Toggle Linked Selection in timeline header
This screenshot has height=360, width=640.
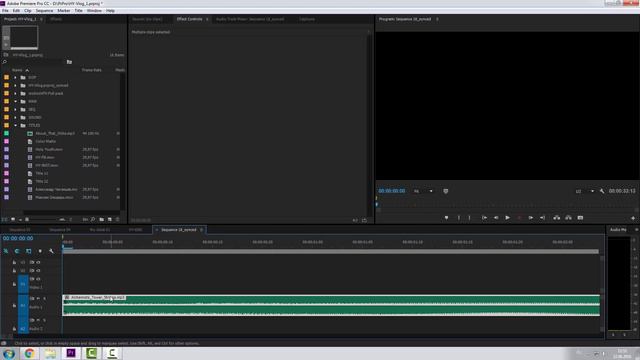(29, 251)
